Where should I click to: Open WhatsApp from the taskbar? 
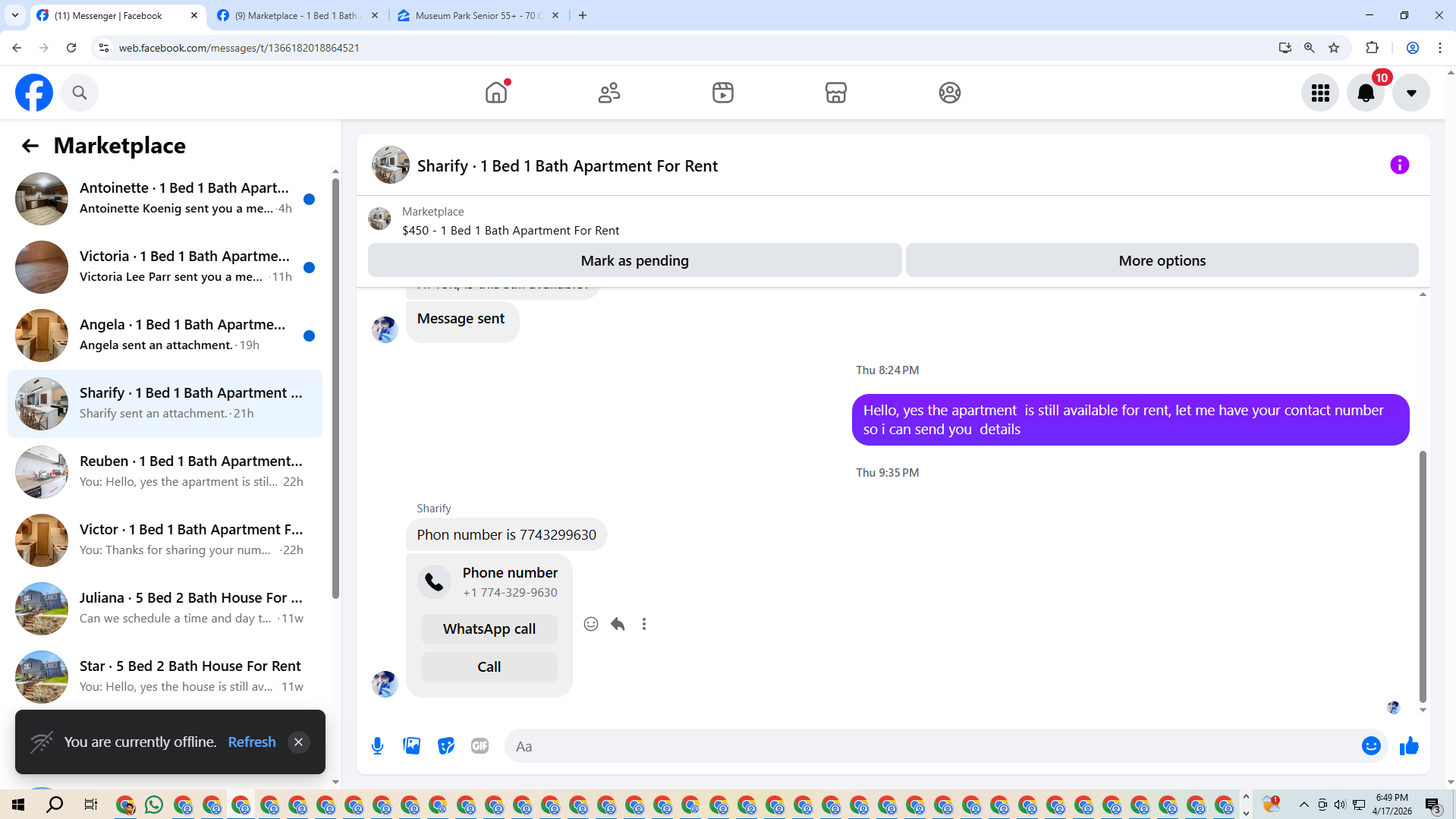[x=154, y=805]
